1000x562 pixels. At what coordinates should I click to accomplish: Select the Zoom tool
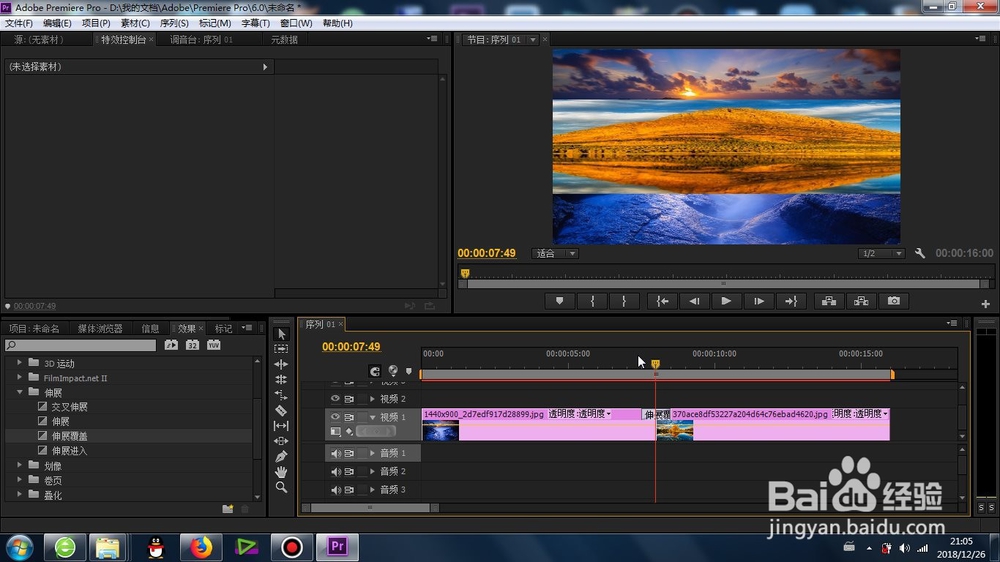coord(281,487)
